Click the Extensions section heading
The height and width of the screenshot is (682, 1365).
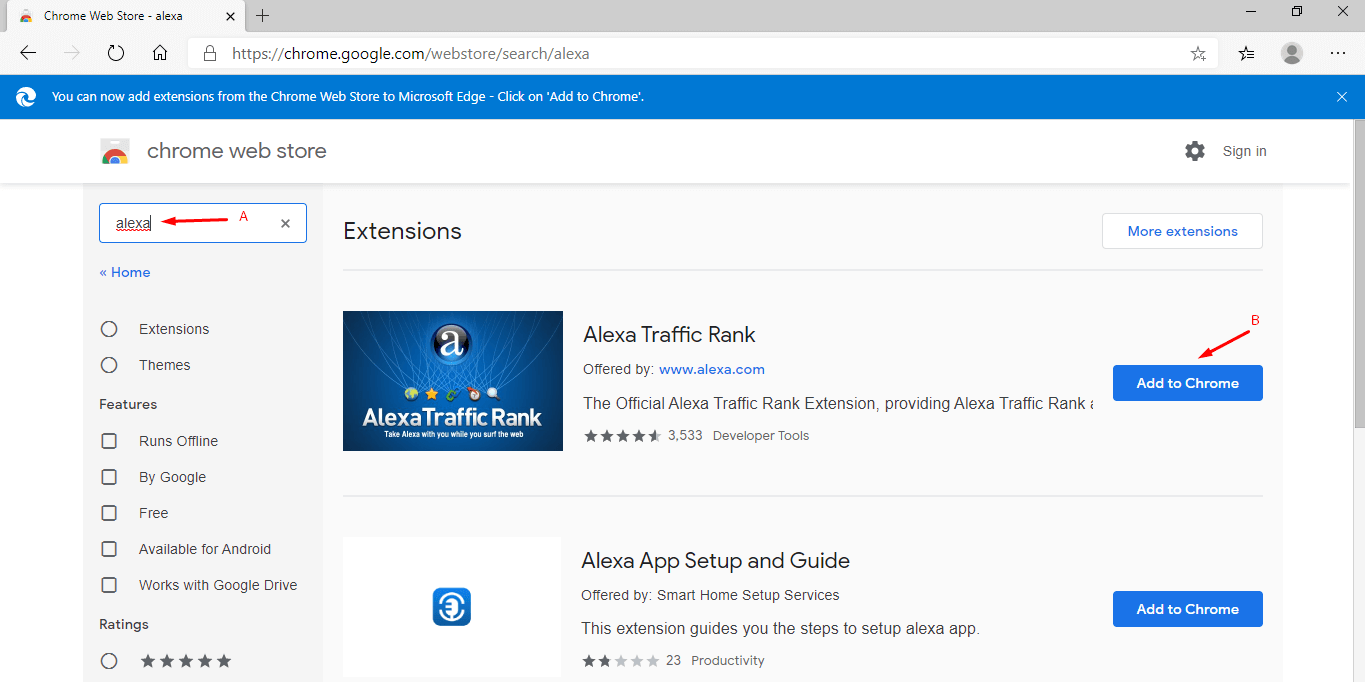[402, 231]
